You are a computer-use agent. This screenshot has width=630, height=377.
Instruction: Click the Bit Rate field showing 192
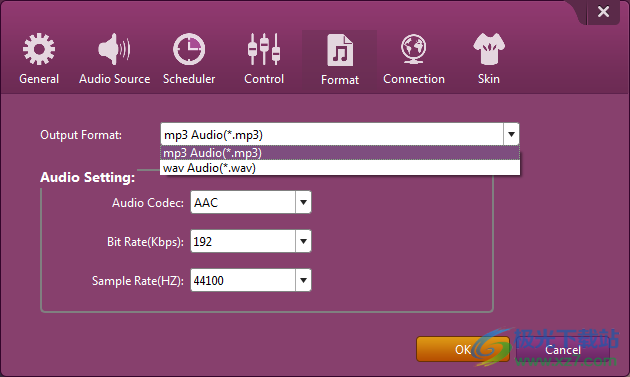tap(243, 241)
